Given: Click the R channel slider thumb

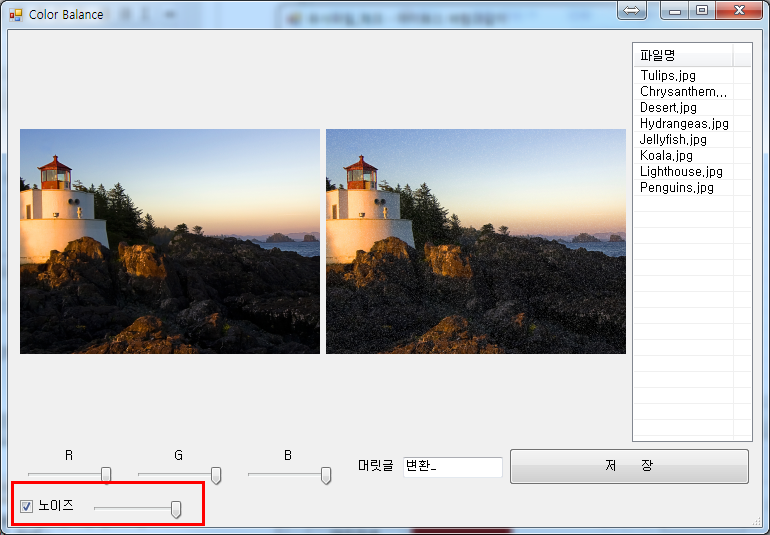Looking at the screenshot, I should (x=106, y=475).
